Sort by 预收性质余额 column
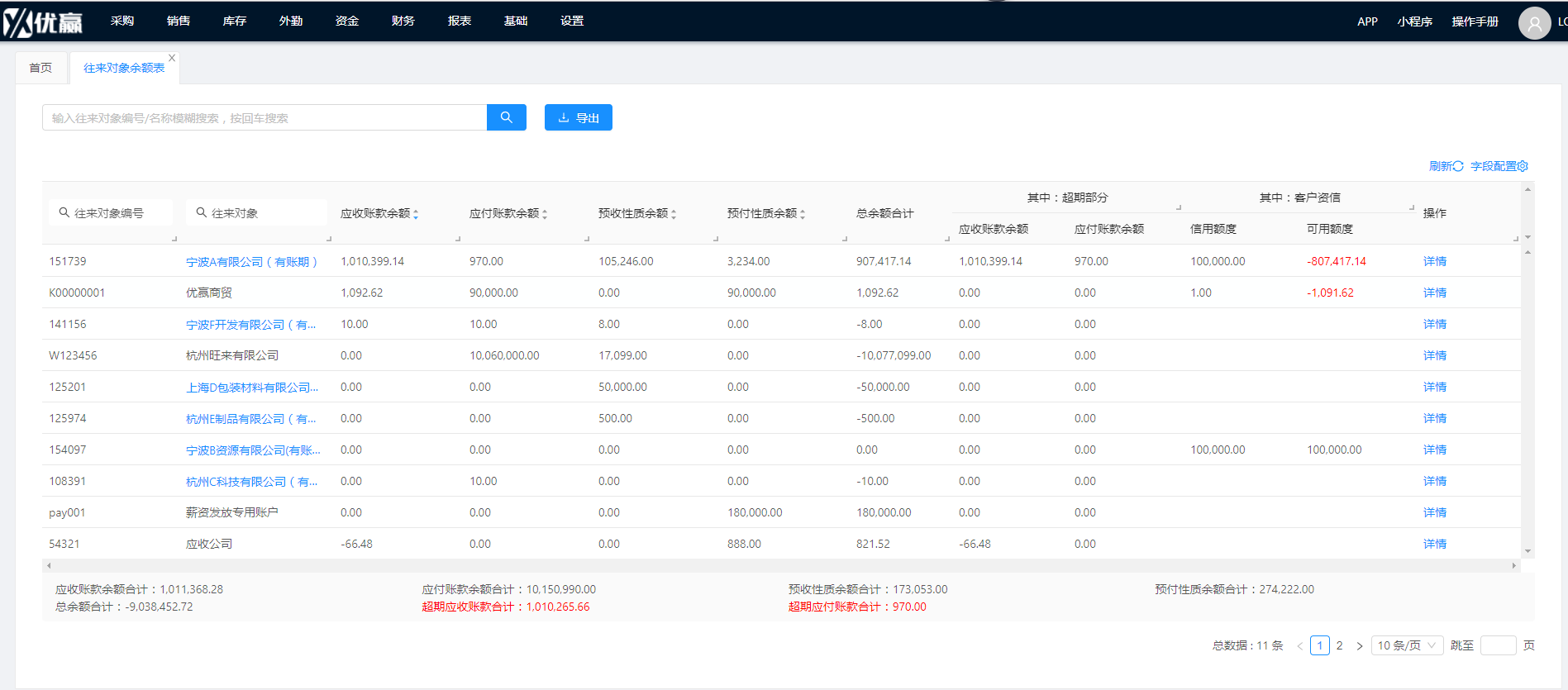The height and width of the screenshot is (690, 1568). tap(674, 214)
